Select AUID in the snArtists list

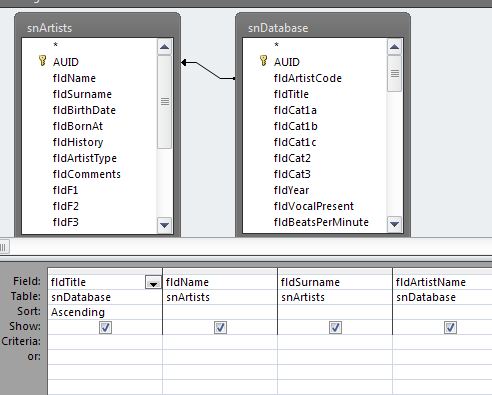point(66,62)
